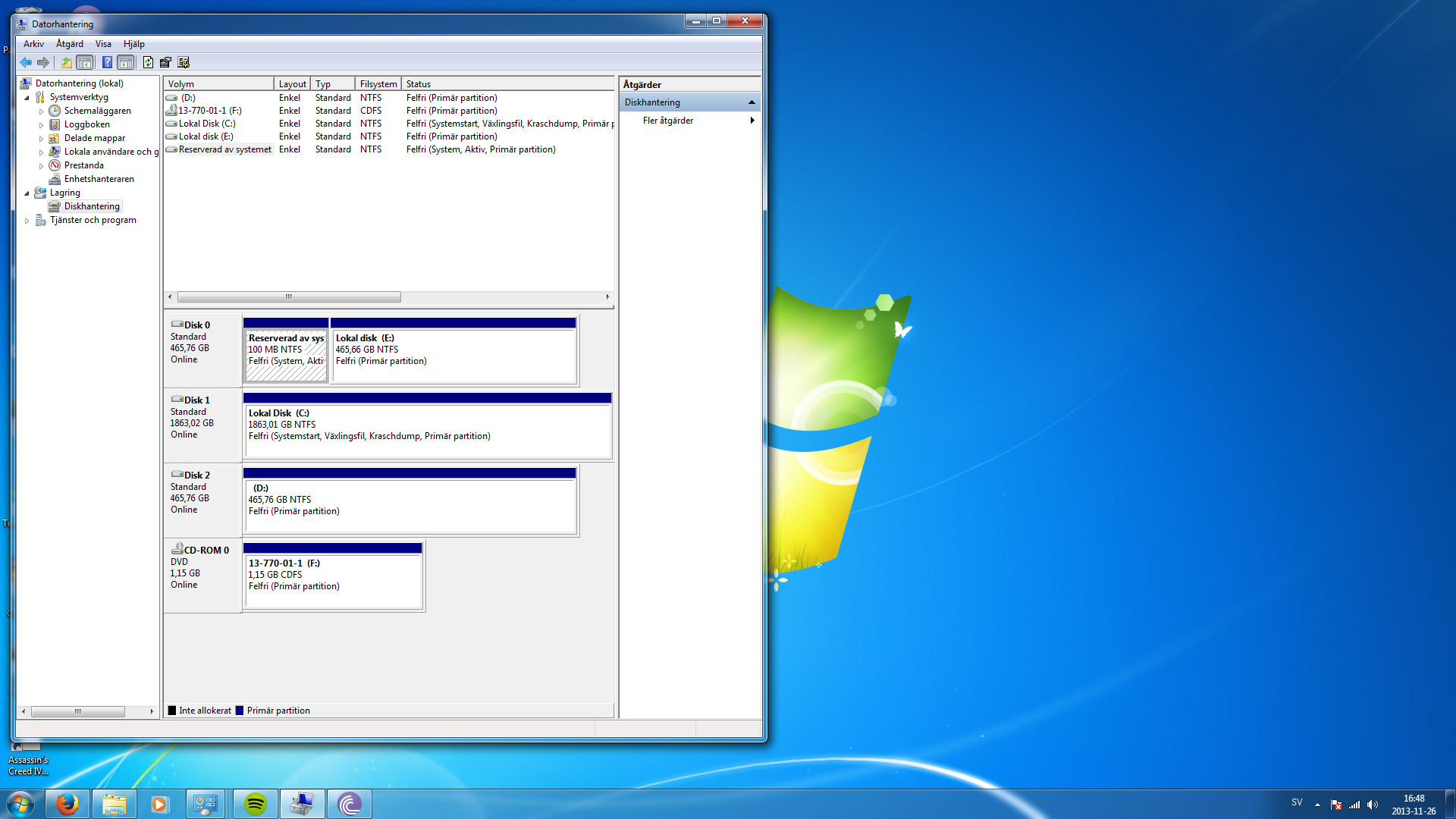
Task: Click the gray Forward arrow in the toolbar
Action: 43,62
